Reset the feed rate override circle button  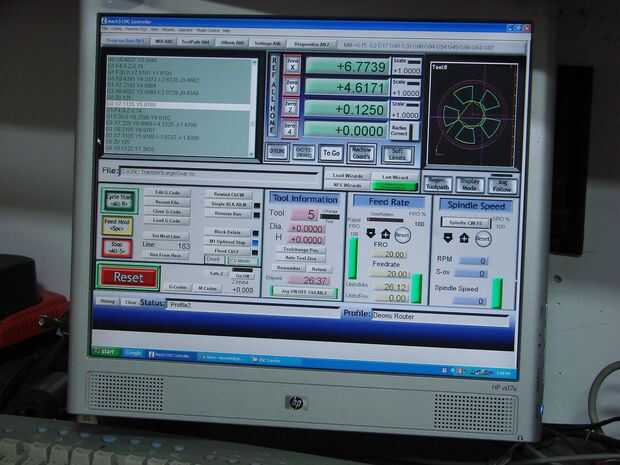[402, 235]
